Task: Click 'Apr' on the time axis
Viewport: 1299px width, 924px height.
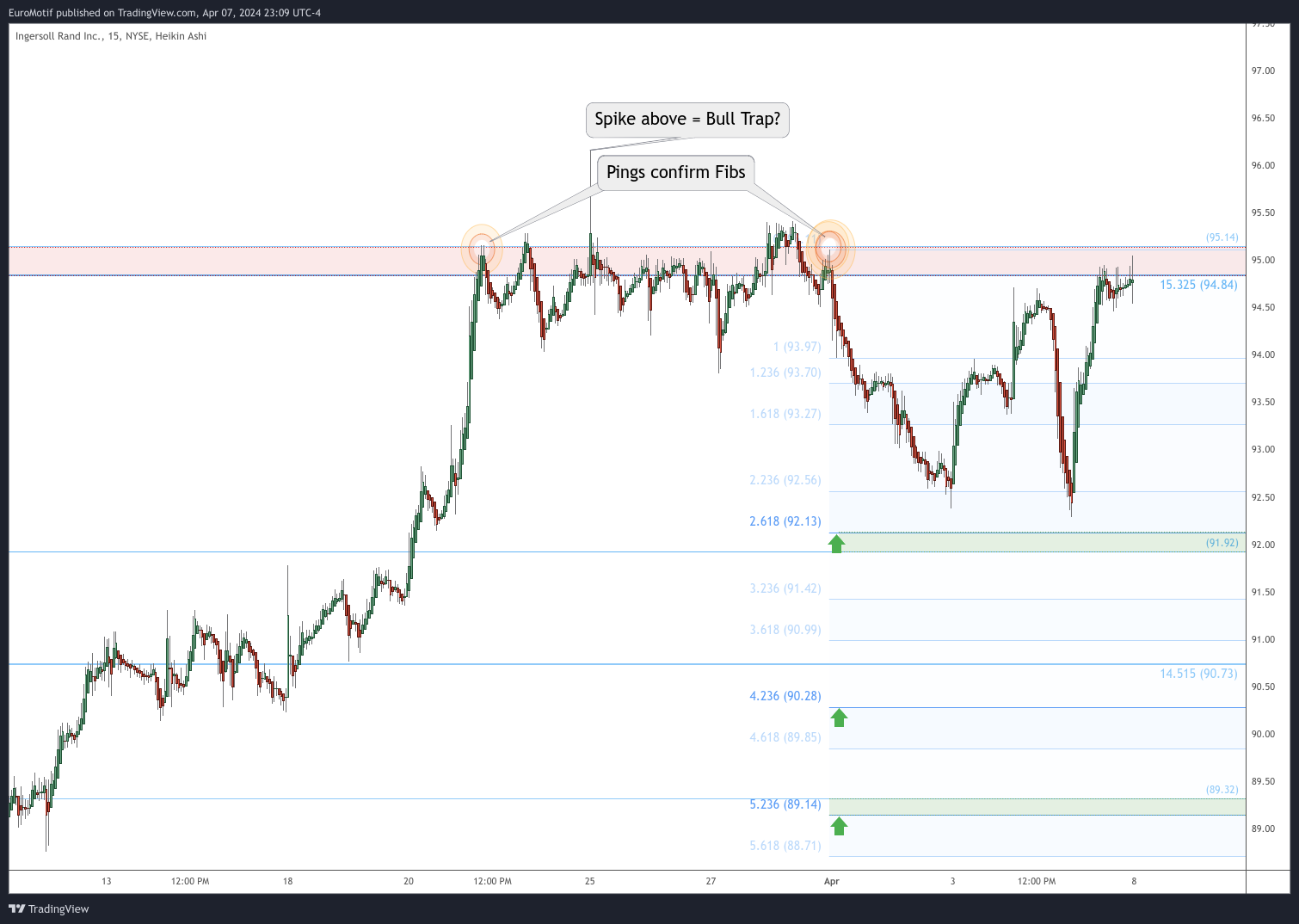Action: 831,881
